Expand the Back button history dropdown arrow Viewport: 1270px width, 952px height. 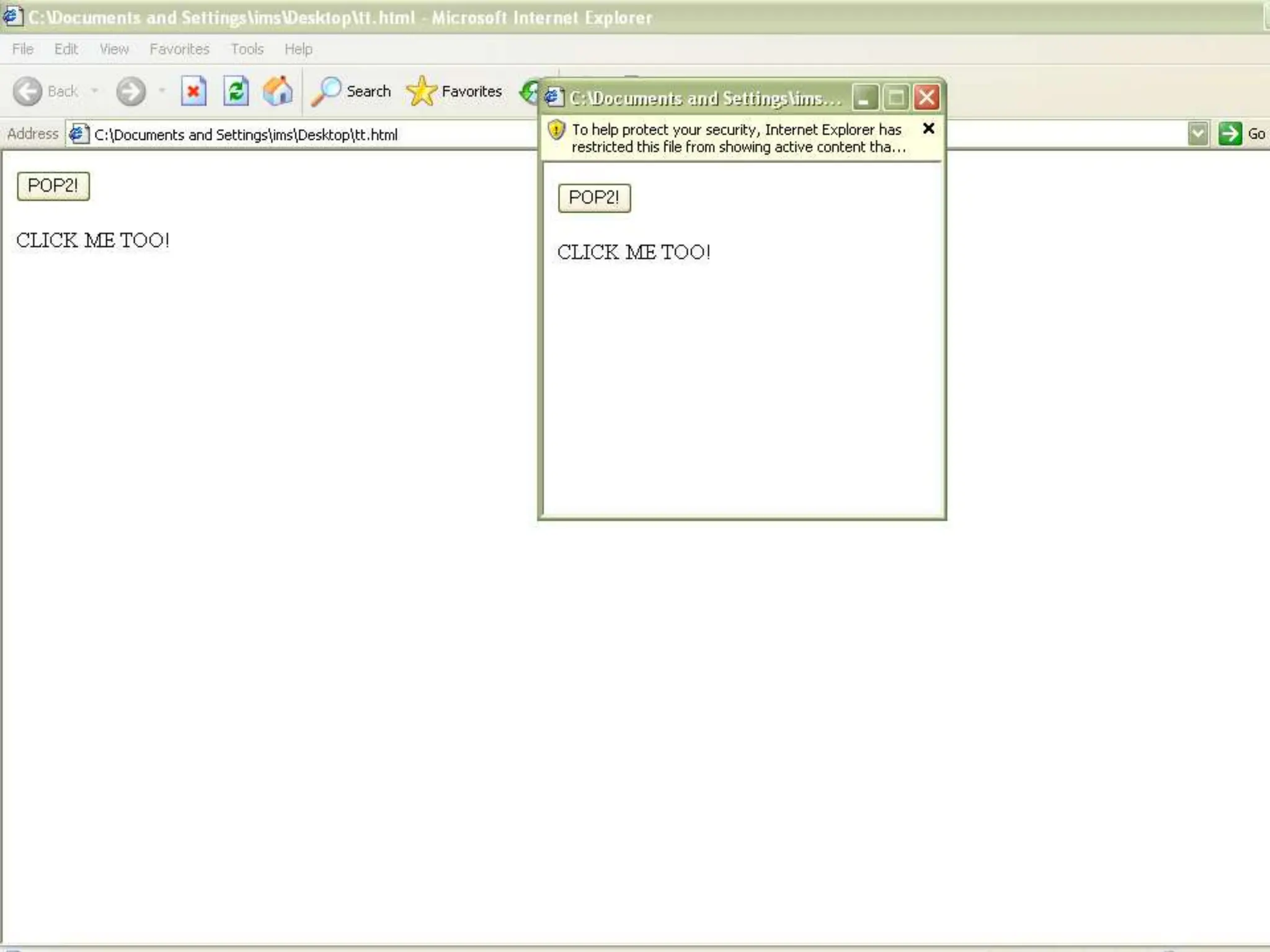pyautogui.click(x=95, y=91)
